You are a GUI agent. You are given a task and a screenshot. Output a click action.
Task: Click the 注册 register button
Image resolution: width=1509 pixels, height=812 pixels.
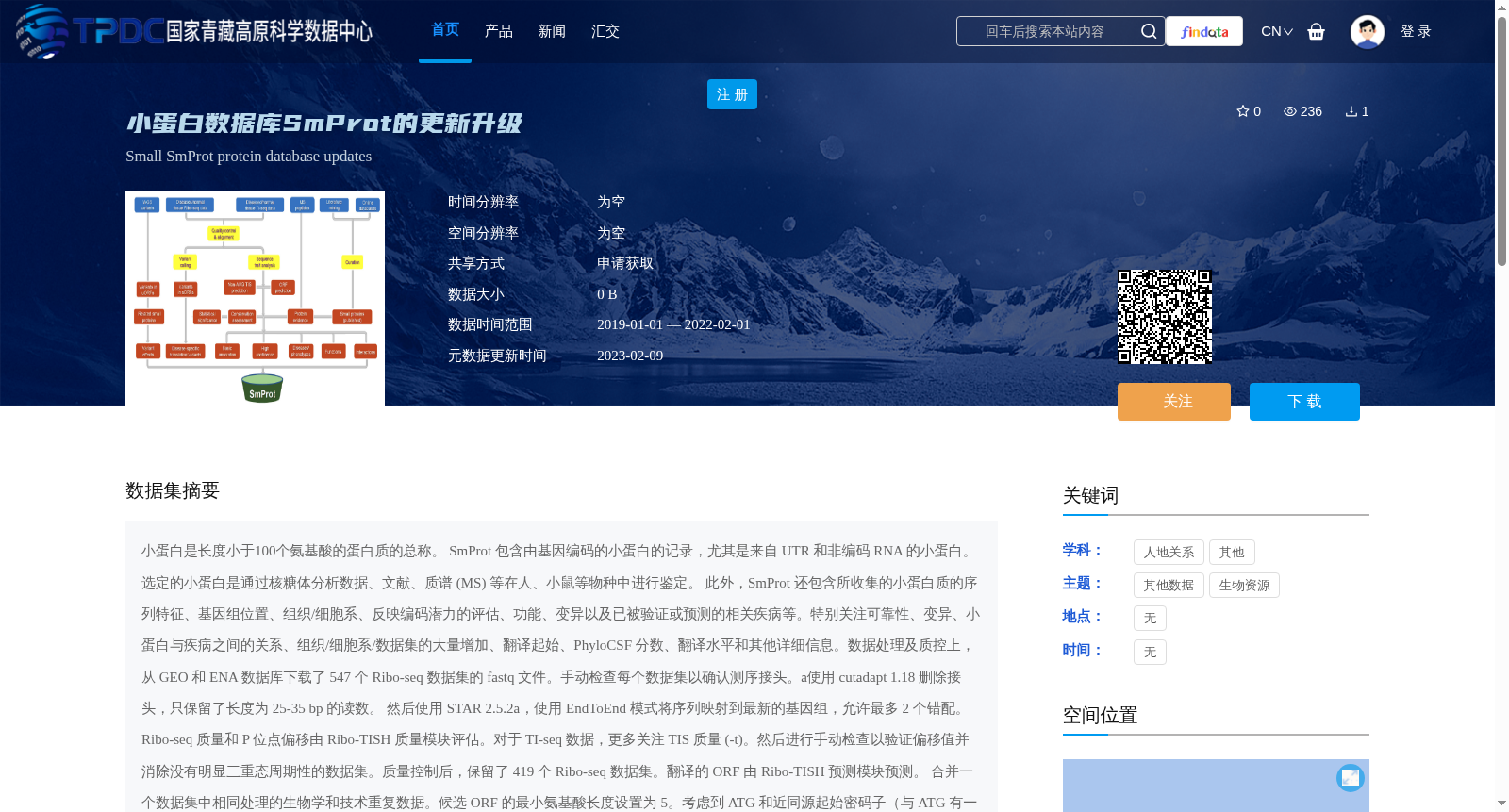coord(732,94)
